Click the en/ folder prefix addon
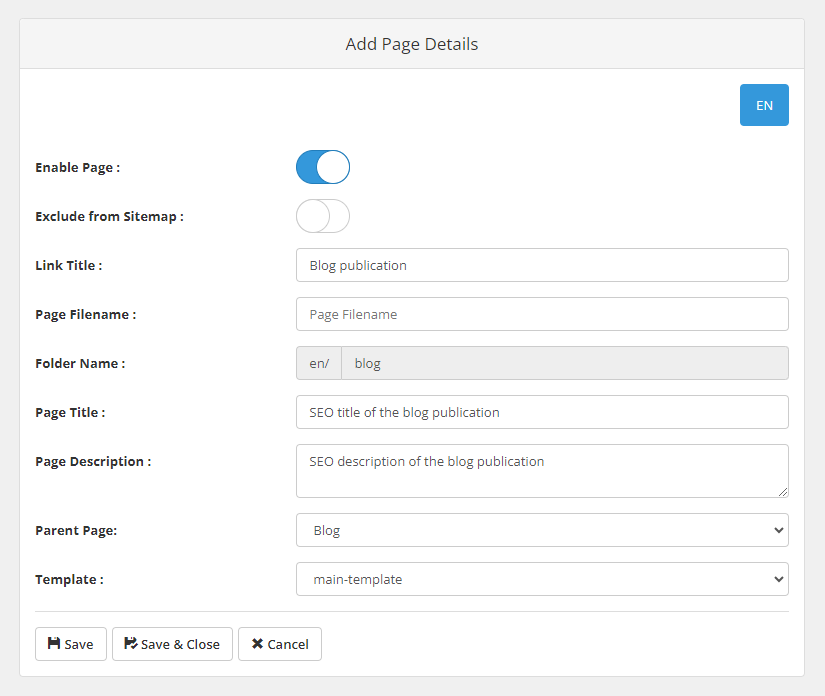The image size is (825, 696). click(319, 363)
